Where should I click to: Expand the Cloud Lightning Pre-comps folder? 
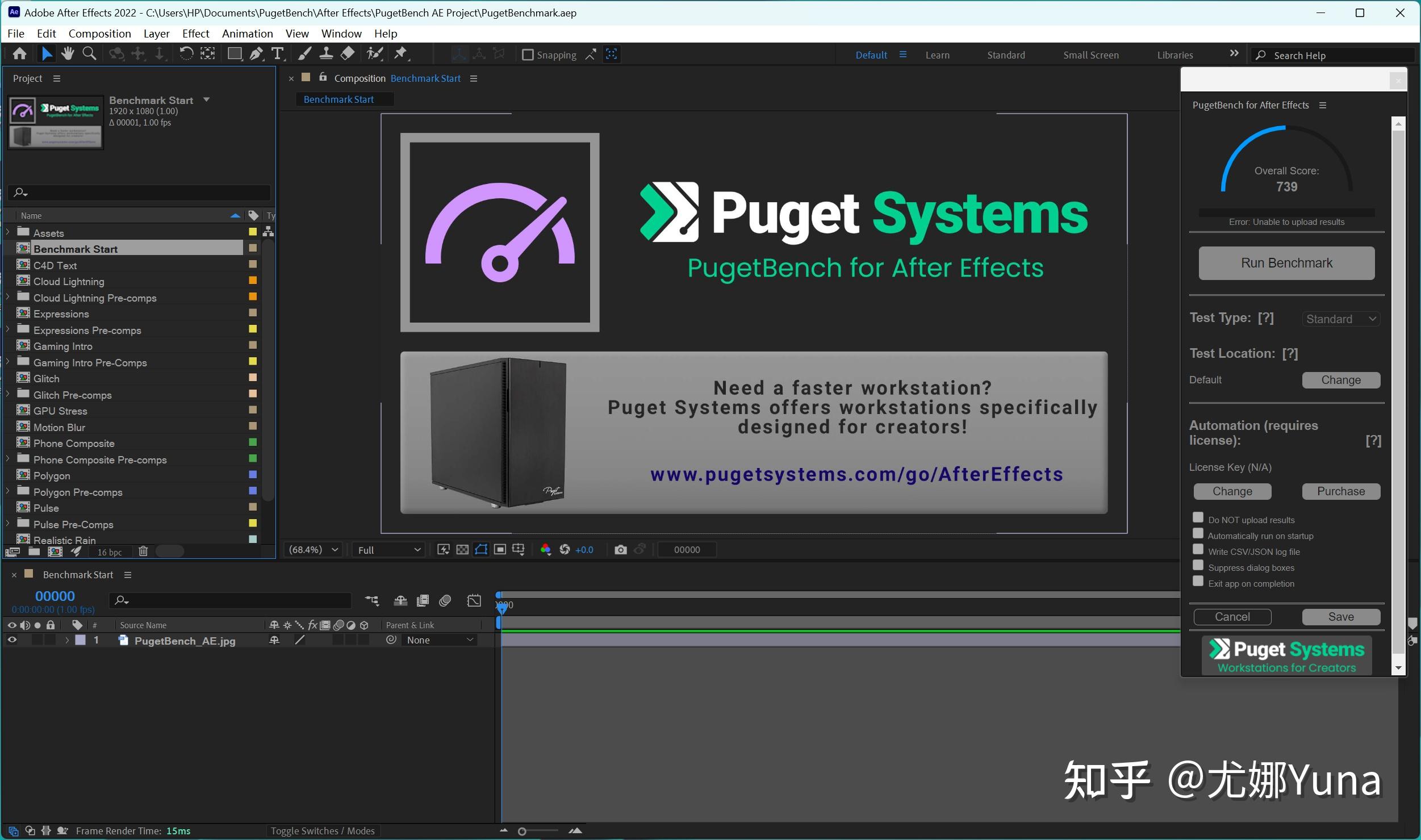7,296
